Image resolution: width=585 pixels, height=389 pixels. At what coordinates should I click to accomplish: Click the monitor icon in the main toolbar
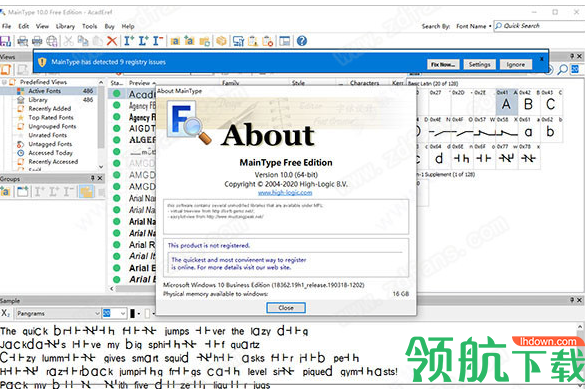238,41
